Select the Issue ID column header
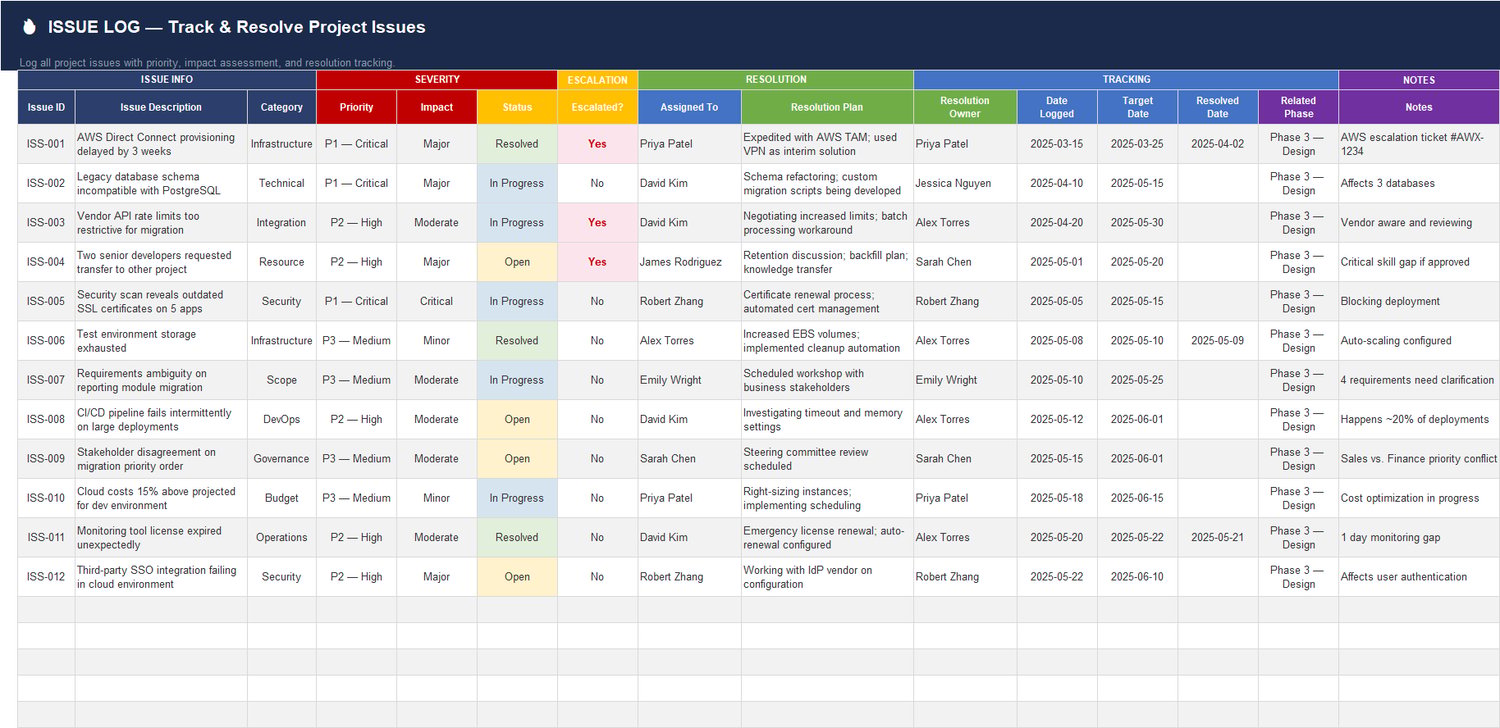The image size is (1500, 728). coord(47,107)
